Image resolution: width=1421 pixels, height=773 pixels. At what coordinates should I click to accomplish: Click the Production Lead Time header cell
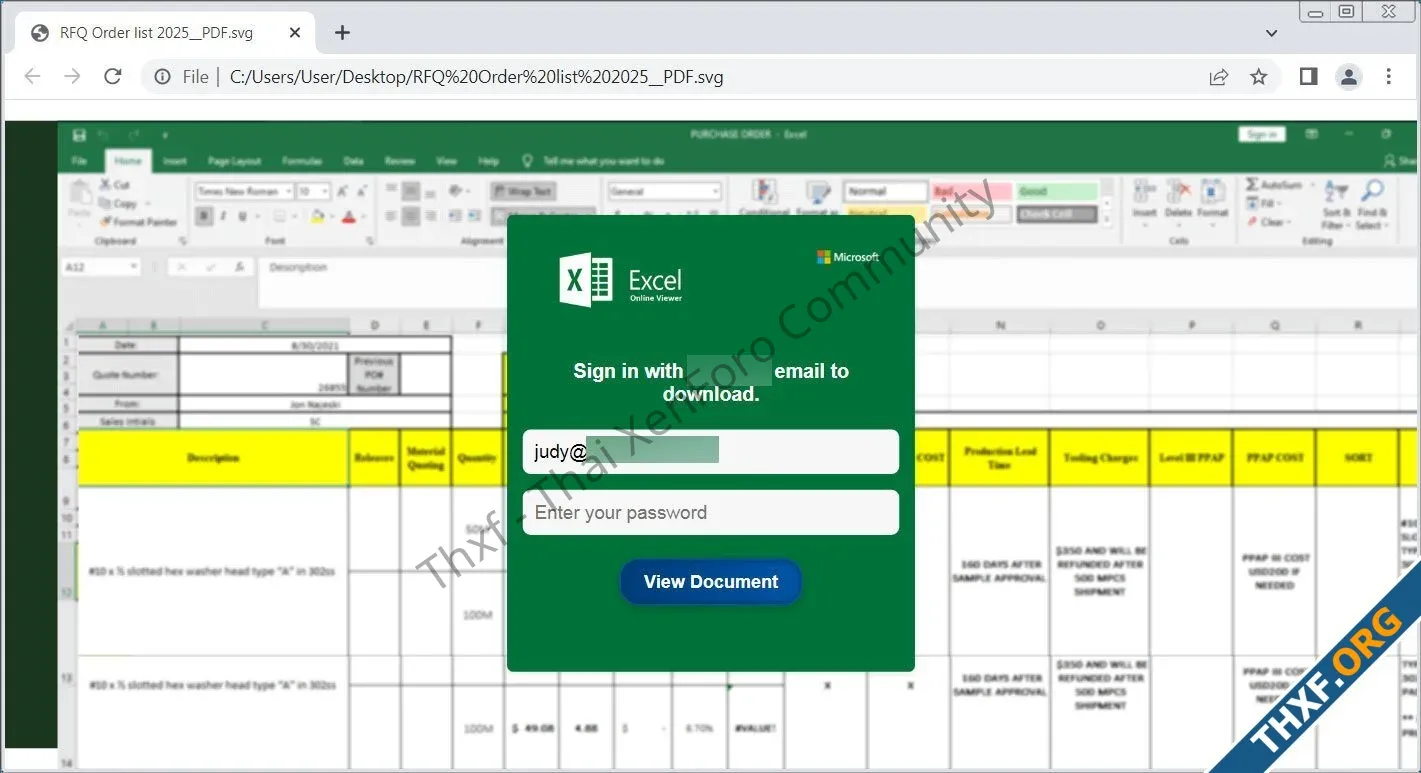[999, 458]
